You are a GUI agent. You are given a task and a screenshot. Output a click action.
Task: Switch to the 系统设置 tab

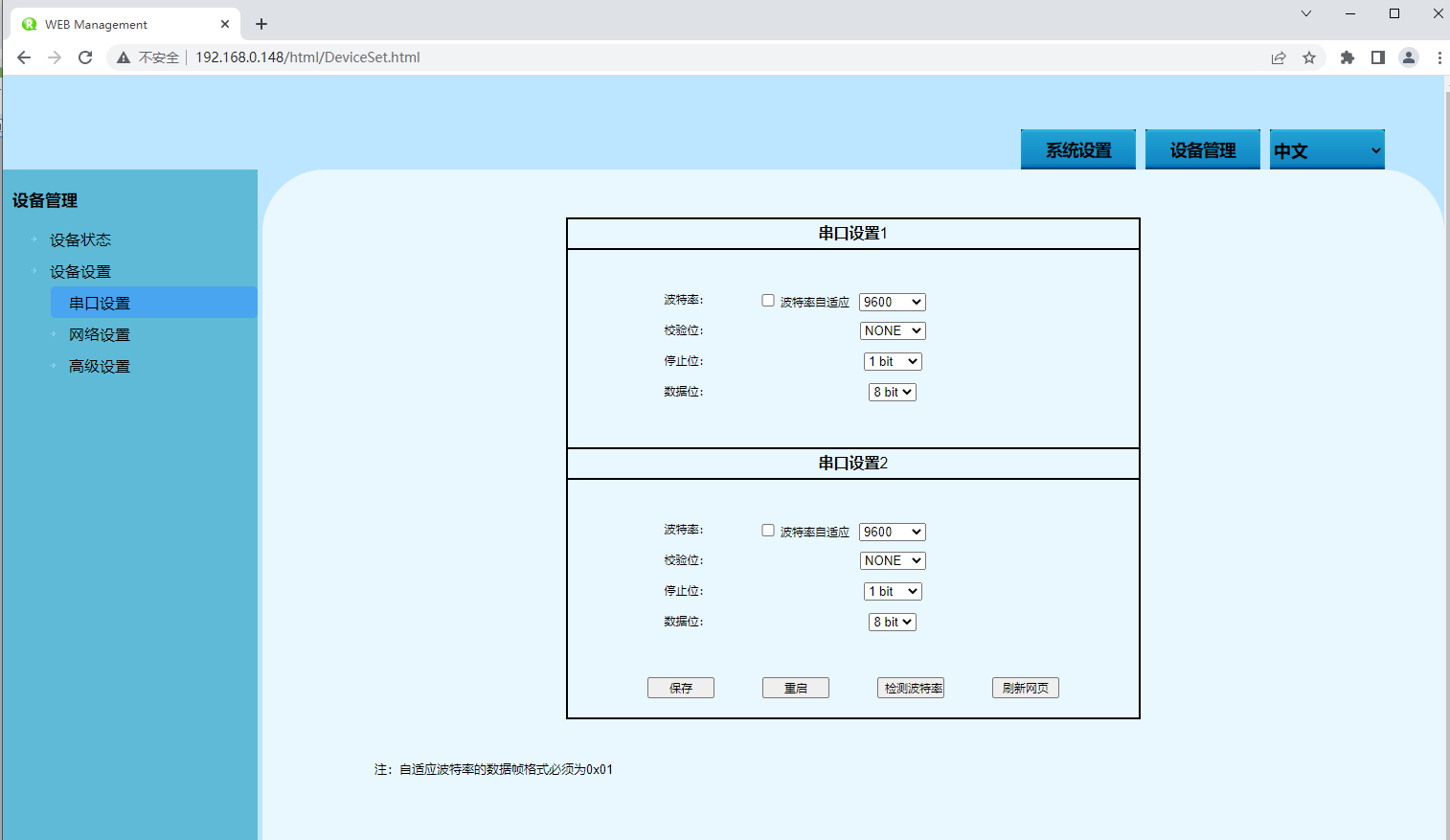tap(1077, 150)
